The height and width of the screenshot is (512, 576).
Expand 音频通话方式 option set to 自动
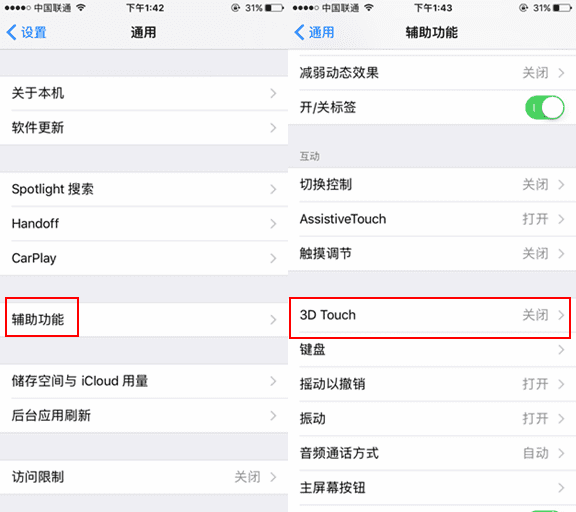[x=432, y=453]
